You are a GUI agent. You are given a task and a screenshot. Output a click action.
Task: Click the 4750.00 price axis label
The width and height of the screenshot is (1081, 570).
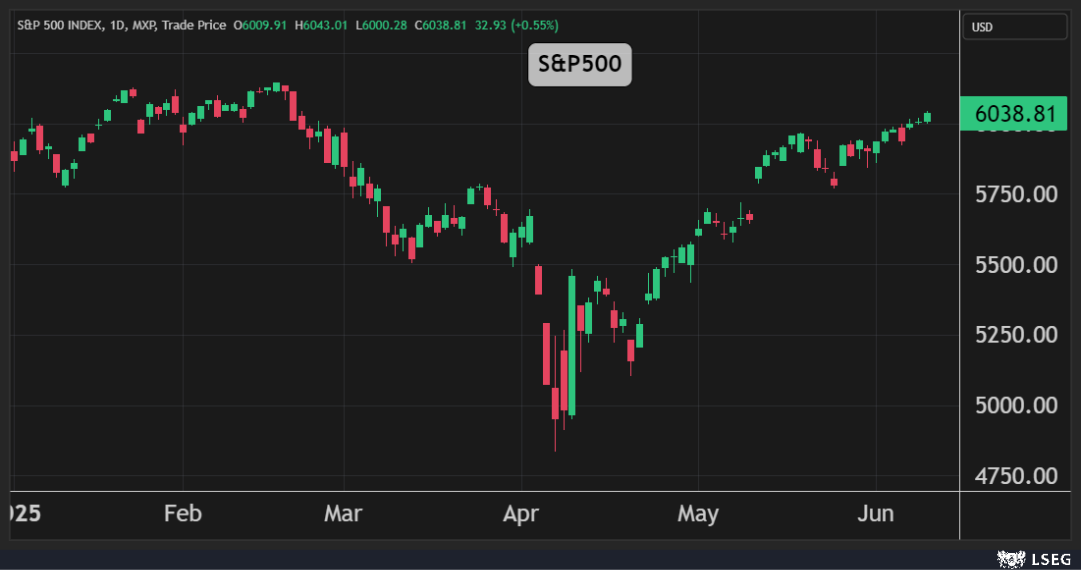coord(1016,476)
